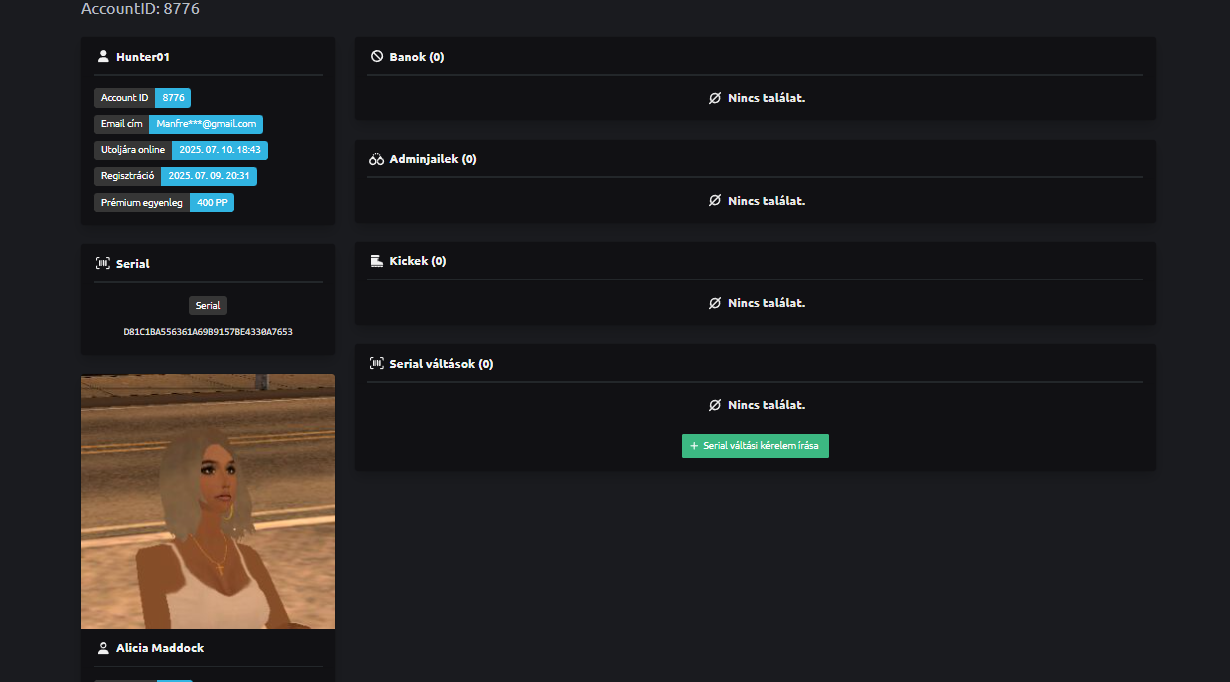Click the empty-set icon in the Banok panel
This screenshot has height=682, width=1230.
tap(714, 98)
